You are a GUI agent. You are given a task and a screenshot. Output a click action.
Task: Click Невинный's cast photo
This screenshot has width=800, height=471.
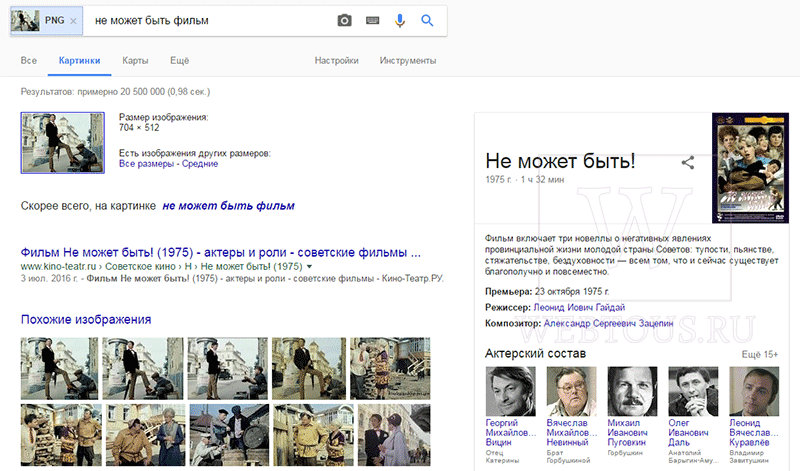(x=571, y=391)
